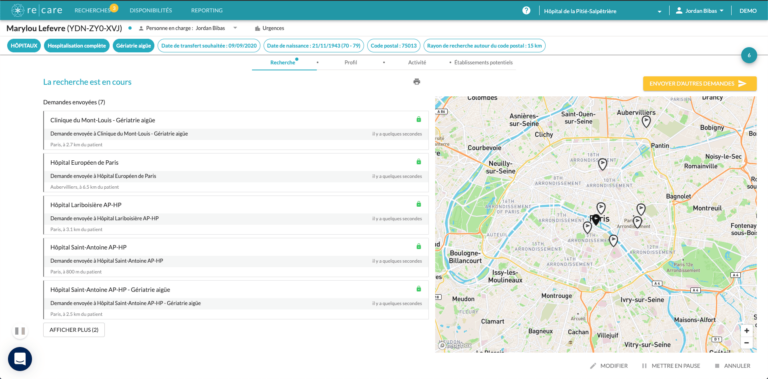Viewport: 768px width, 379px height.
Task: Click DEMO label in header
Action: (x=748, y=11)
